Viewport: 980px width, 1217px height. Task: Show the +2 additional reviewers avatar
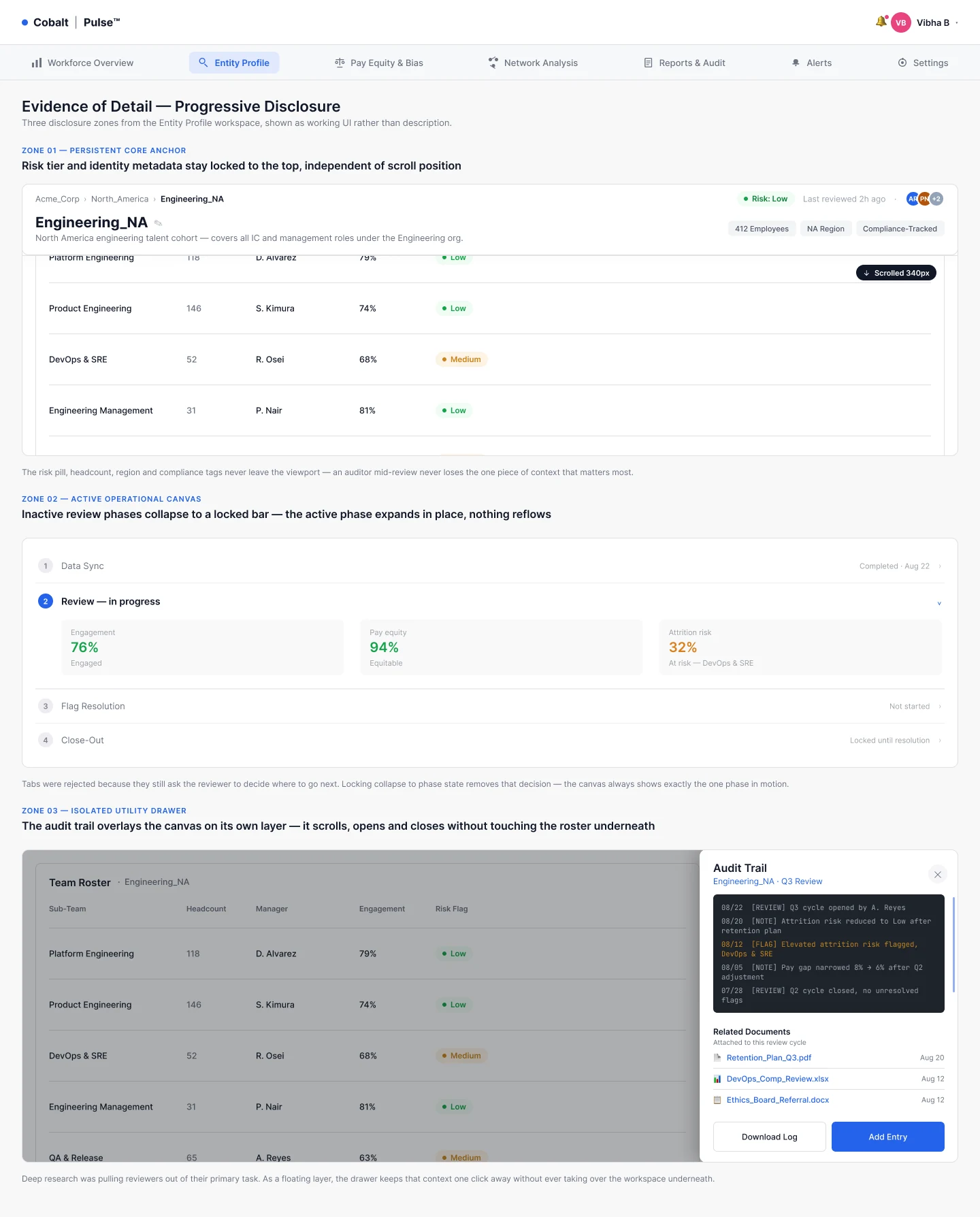[x=936, y=199]
